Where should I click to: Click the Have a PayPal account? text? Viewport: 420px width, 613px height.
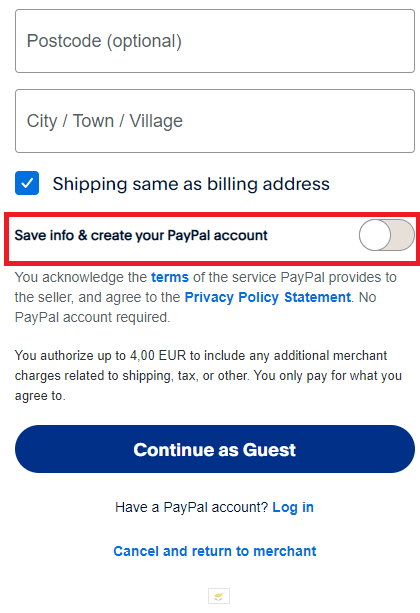tap(192, 507)
